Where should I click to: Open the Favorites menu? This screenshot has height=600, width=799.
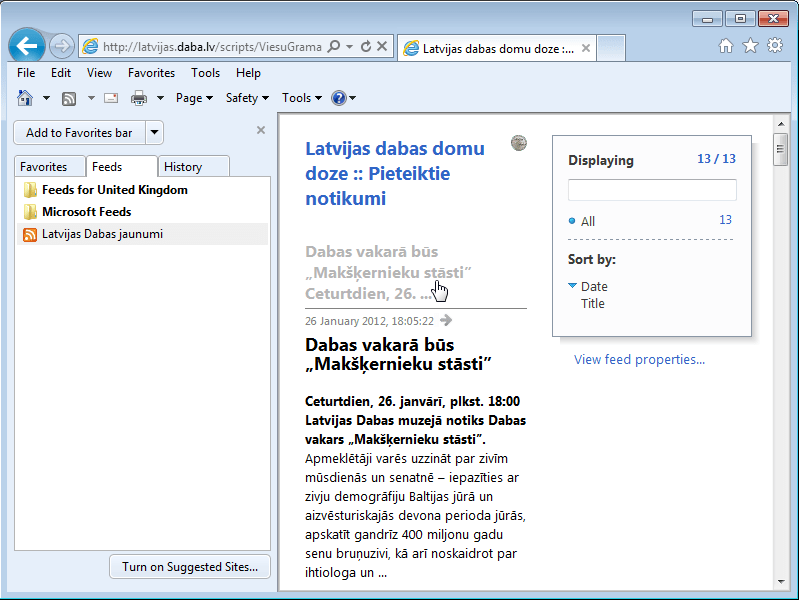pyautogui.click(x=151, y=73)
